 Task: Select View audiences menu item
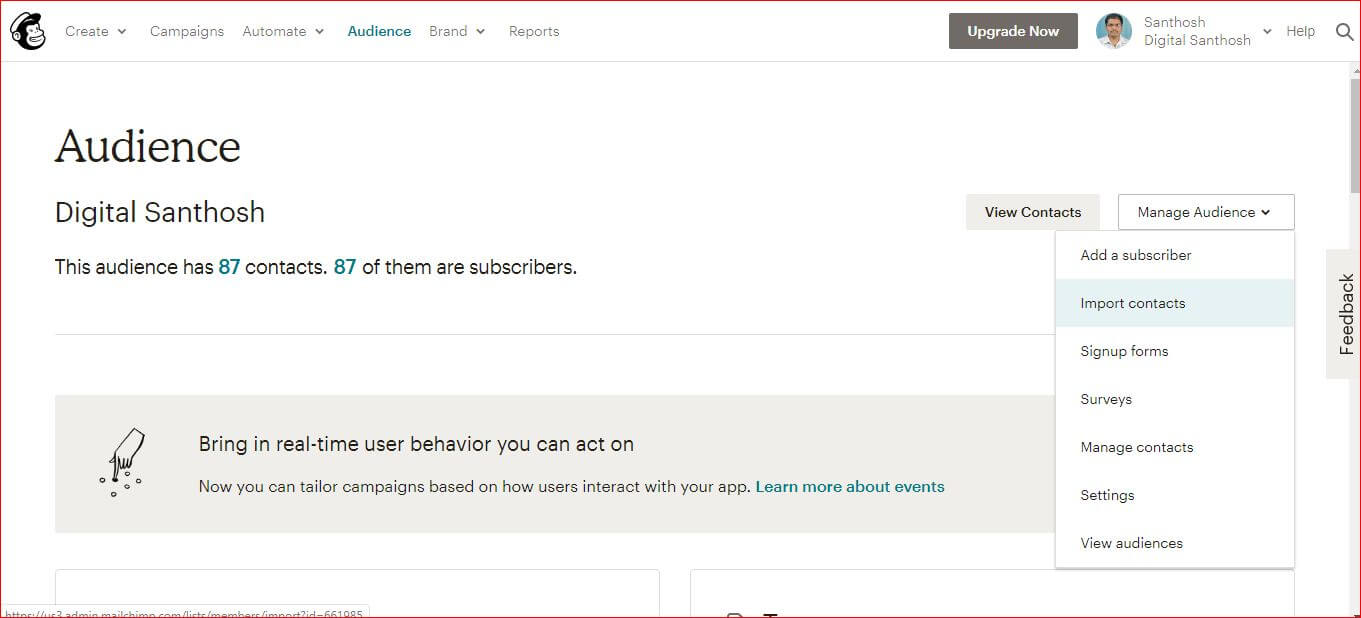tap(1175, 543)
